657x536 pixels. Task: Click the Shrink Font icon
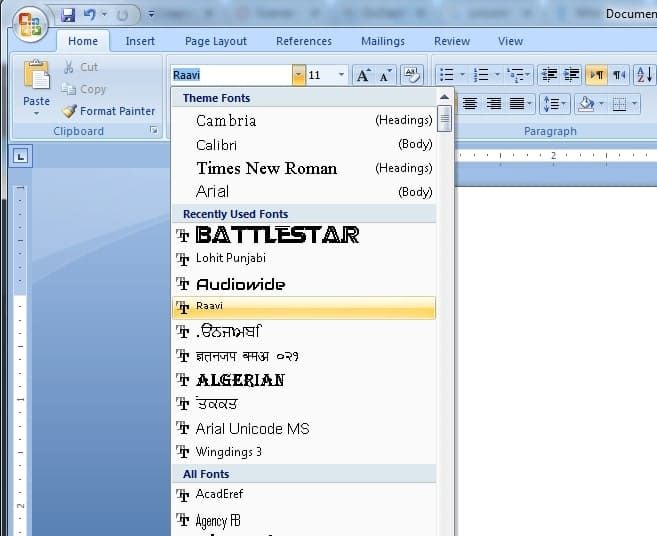point(385,76)
